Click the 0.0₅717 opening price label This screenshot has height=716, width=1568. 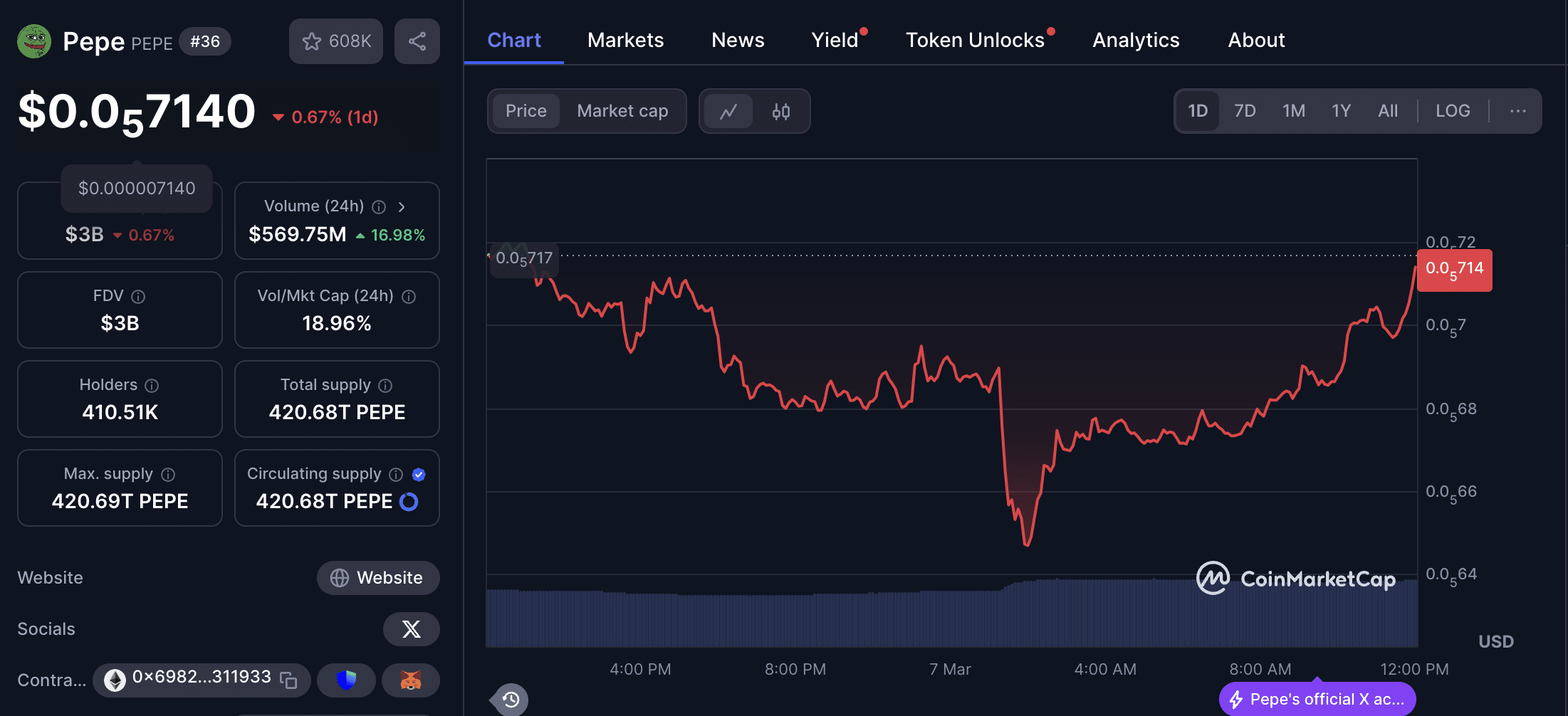(524, 258)
